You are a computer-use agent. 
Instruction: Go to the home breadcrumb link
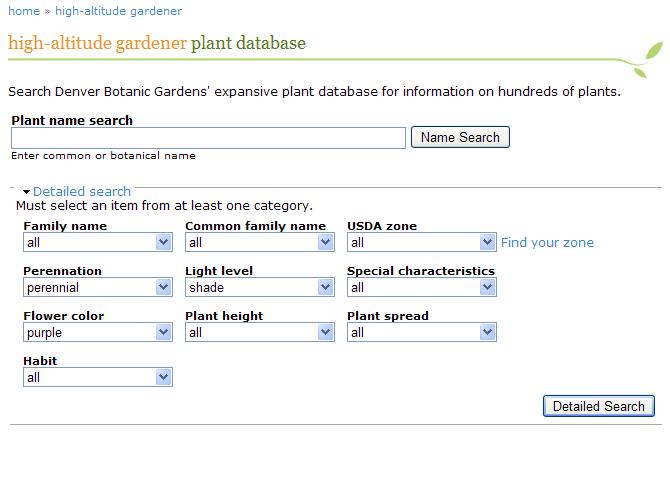tap(24, 11)
